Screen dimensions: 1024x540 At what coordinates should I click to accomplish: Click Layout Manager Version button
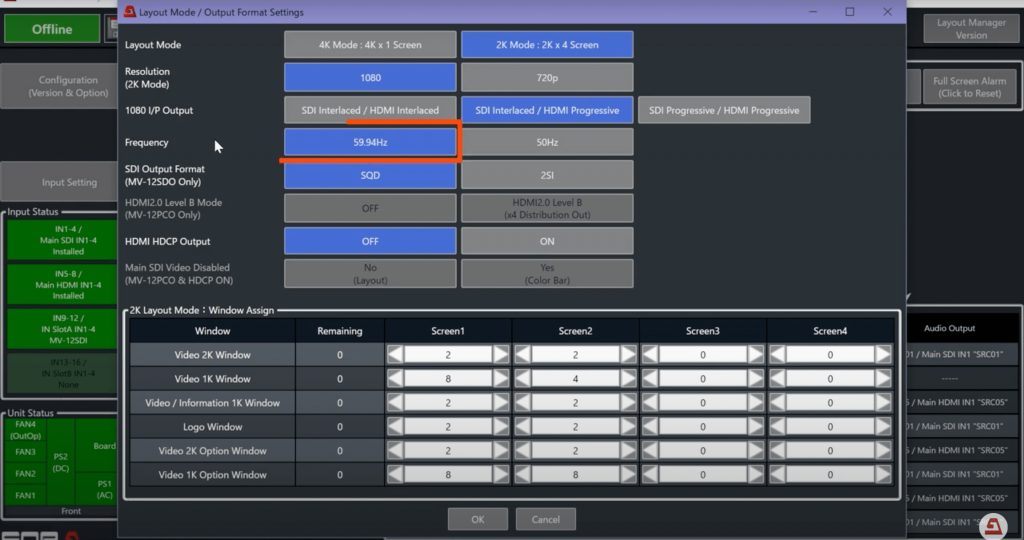coord(971,29)
